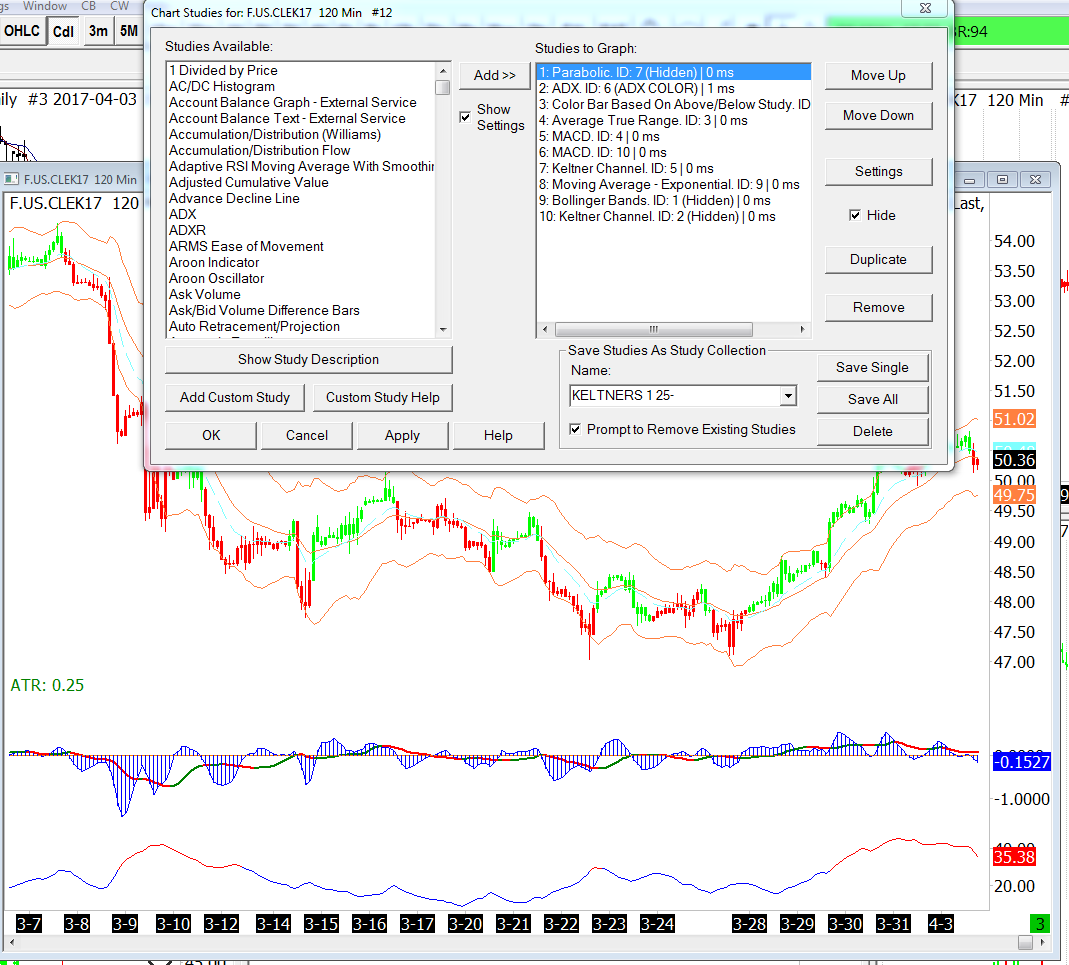Click Studies Available scrollbar down arrow
This screenshot has width=1069, height=965.
coord(443,330)
